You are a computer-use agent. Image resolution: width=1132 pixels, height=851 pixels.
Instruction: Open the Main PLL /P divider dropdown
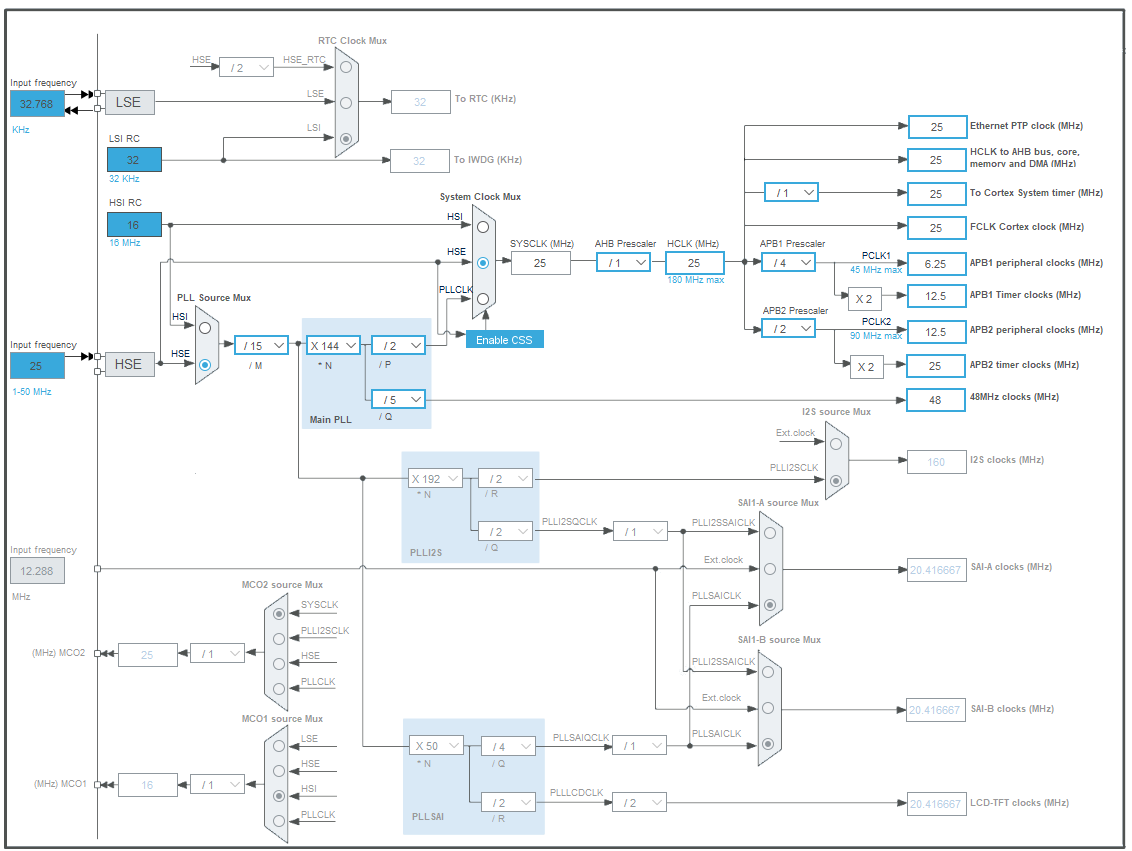click(x=397, y=345)
